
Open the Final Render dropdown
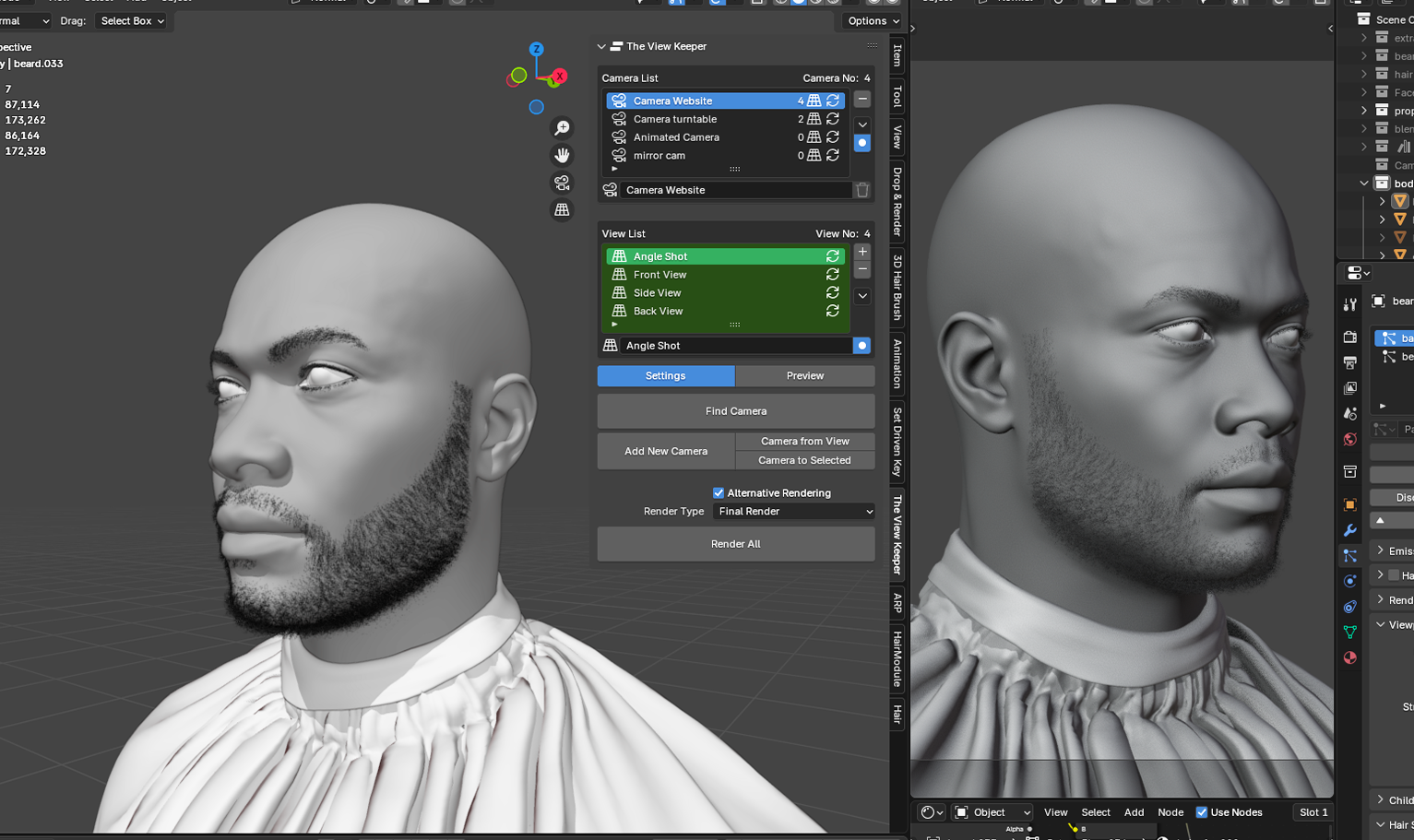(793, 511)
